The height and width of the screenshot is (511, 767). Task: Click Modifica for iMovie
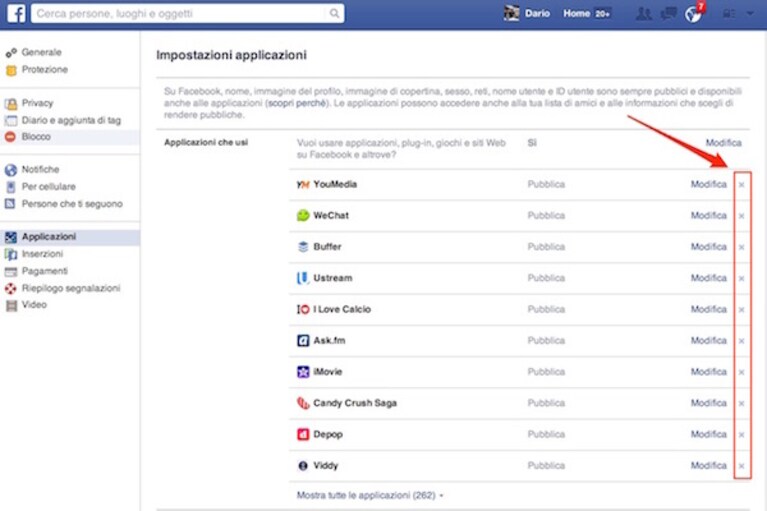point(708,372)
